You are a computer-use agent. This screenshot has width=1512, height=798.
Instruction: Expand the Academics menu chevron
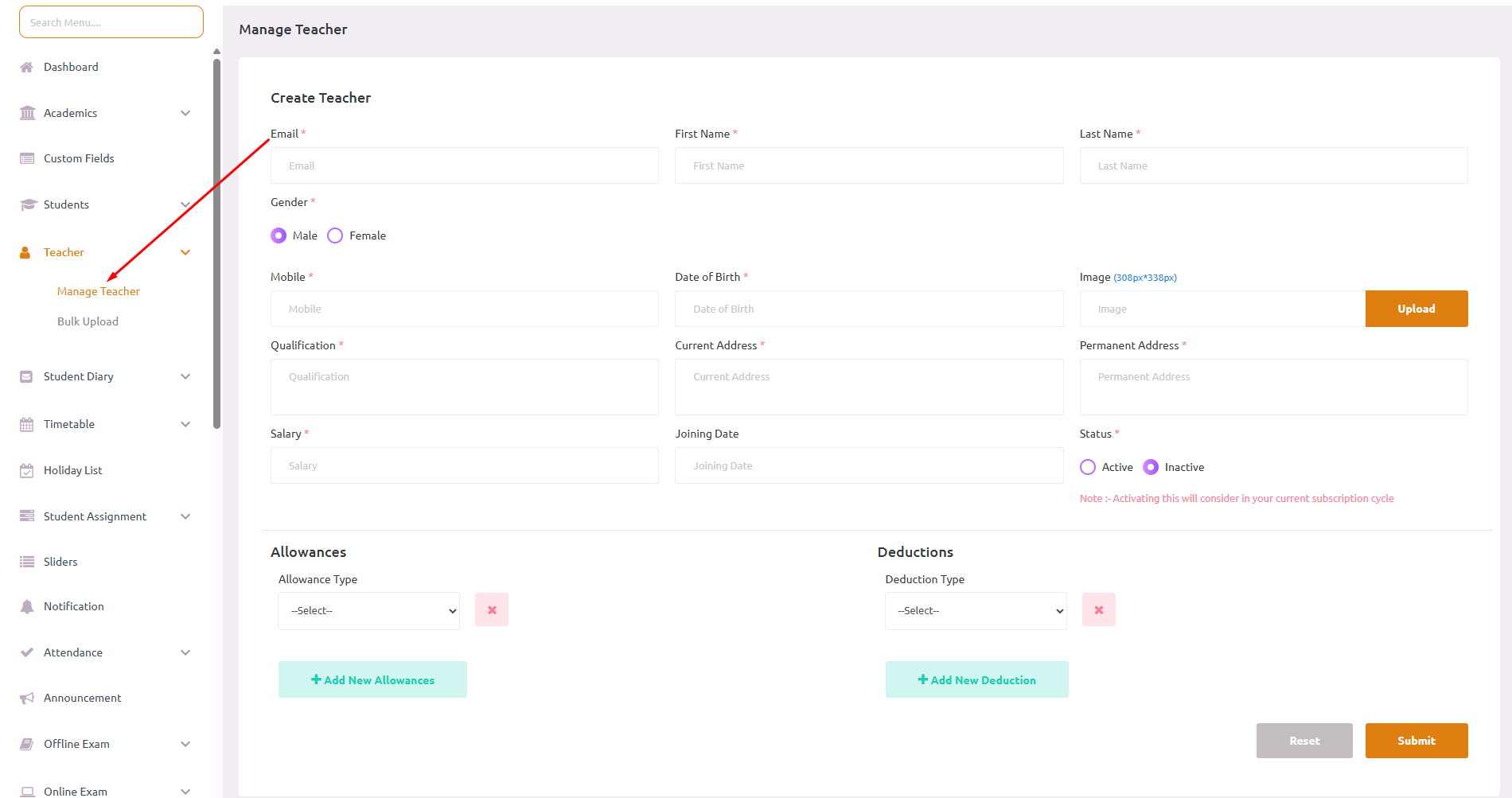click(185, 113)
